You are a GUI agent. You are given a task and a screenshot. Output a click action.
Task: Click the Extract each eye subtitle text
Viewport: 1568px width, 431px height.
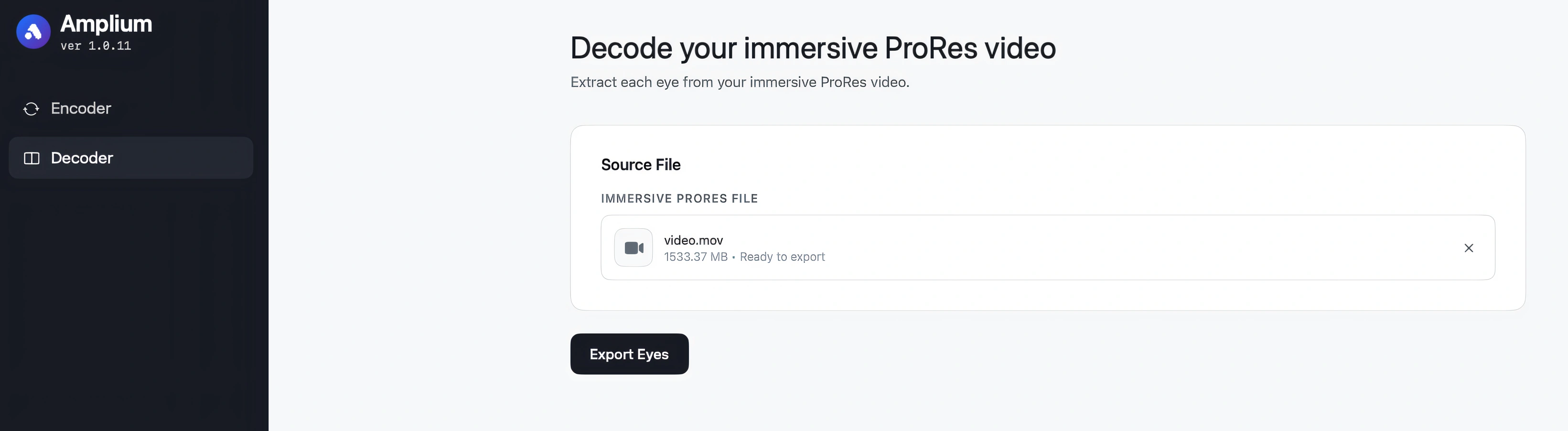740,82
